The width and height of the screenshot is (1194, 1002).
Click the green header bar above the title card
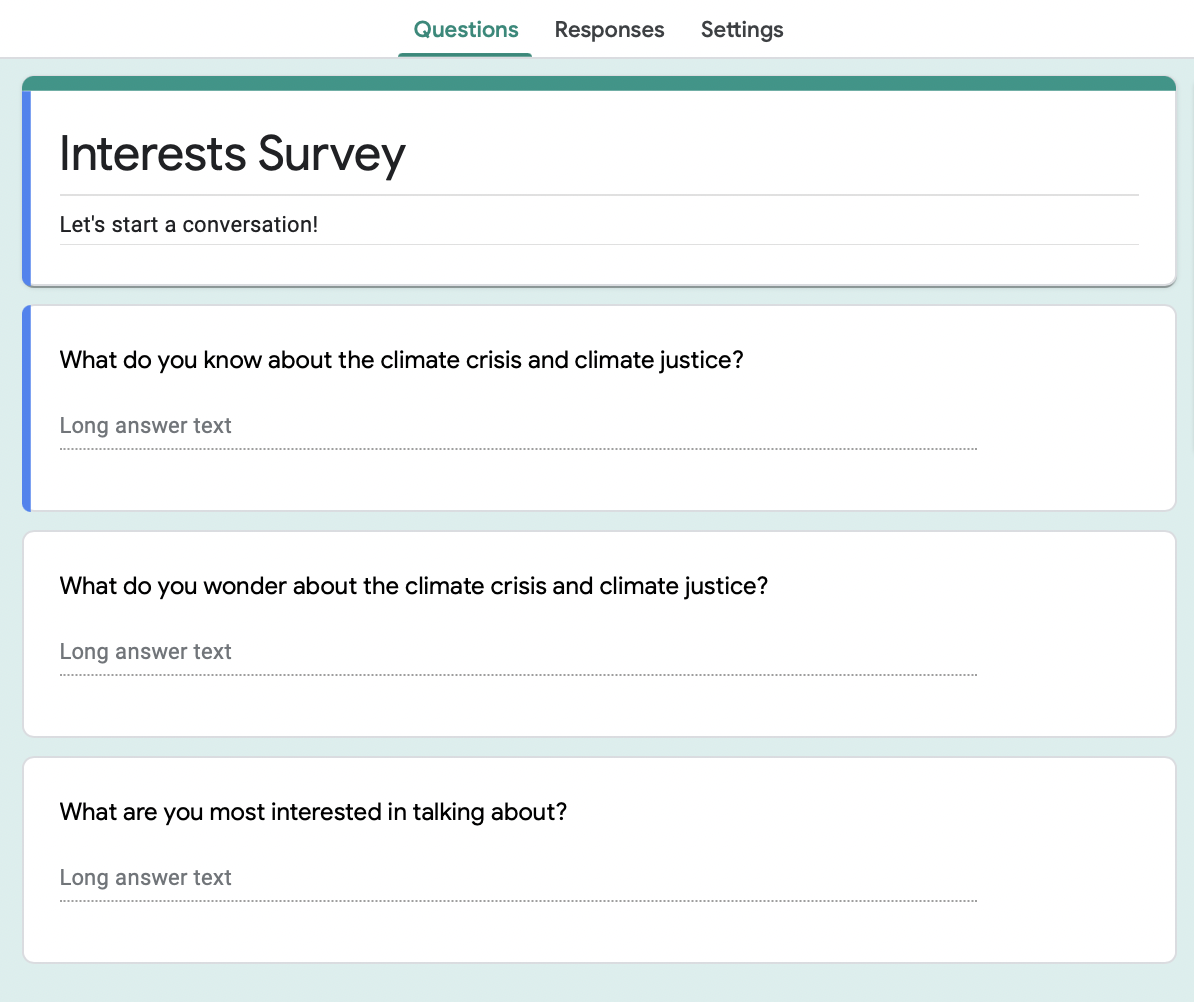(x=598, y=83)
